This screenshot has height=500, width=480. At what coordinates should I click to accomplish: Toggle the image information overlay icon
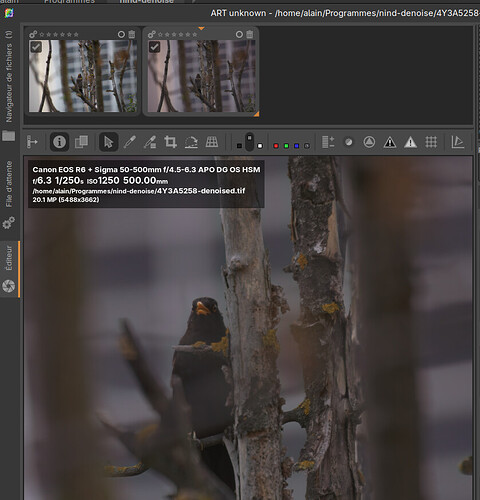[59, 142]
